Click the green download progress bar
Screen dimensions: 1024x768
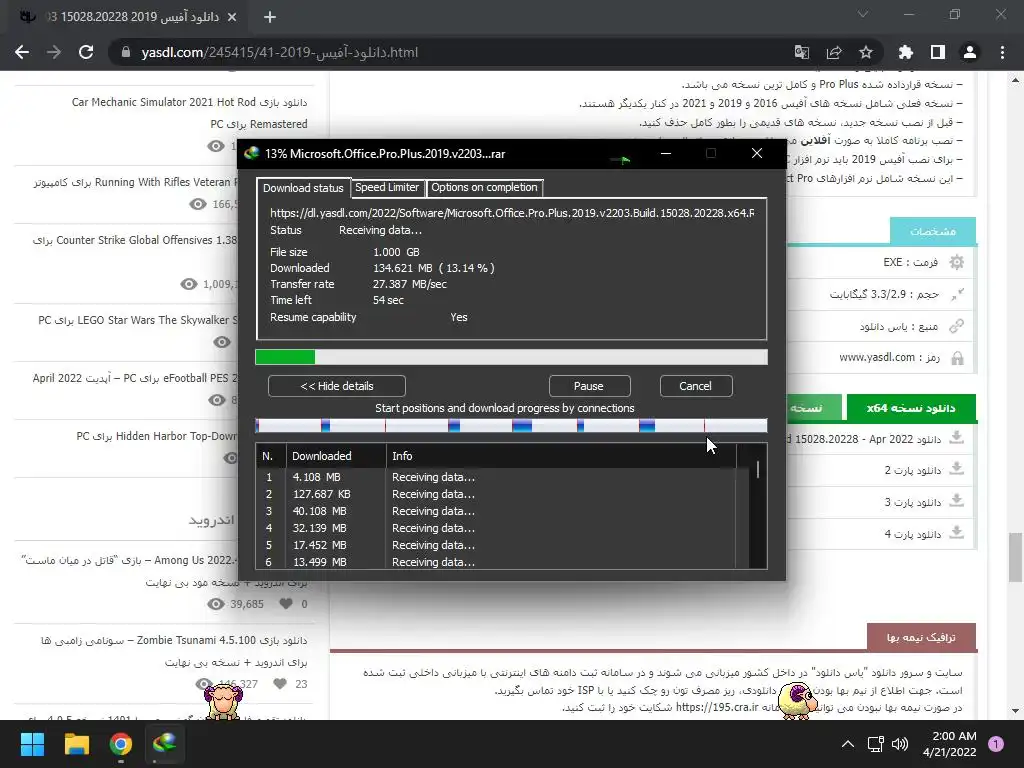pos(511,357)
